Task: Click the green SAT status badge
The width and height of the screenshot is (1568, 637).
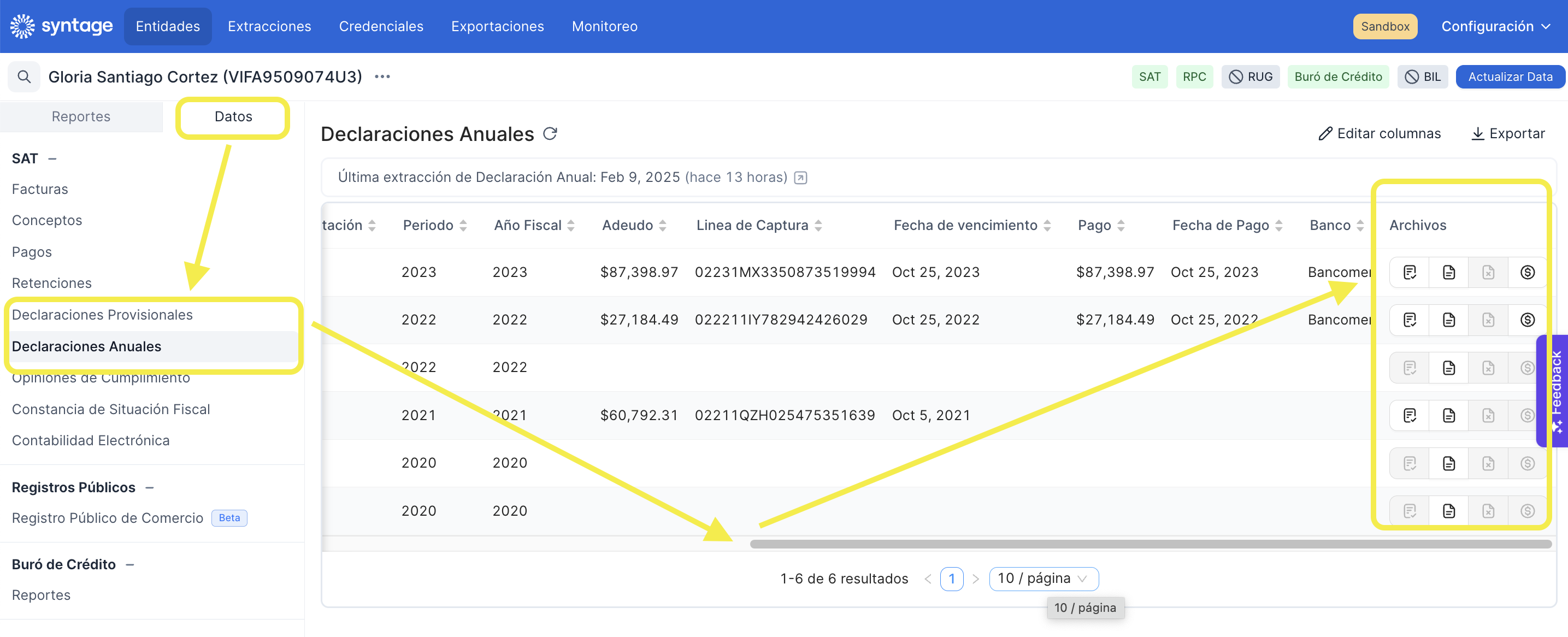Action: coord(1149,76)
